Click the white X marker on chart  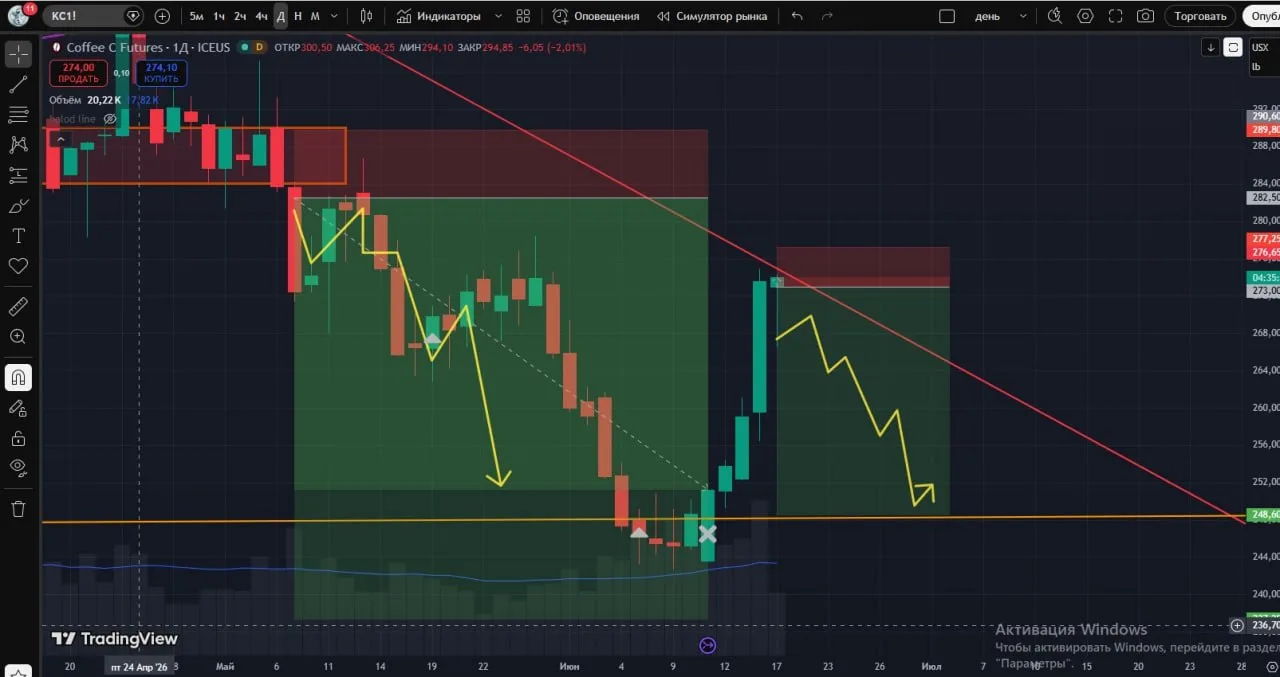[707, 533]
